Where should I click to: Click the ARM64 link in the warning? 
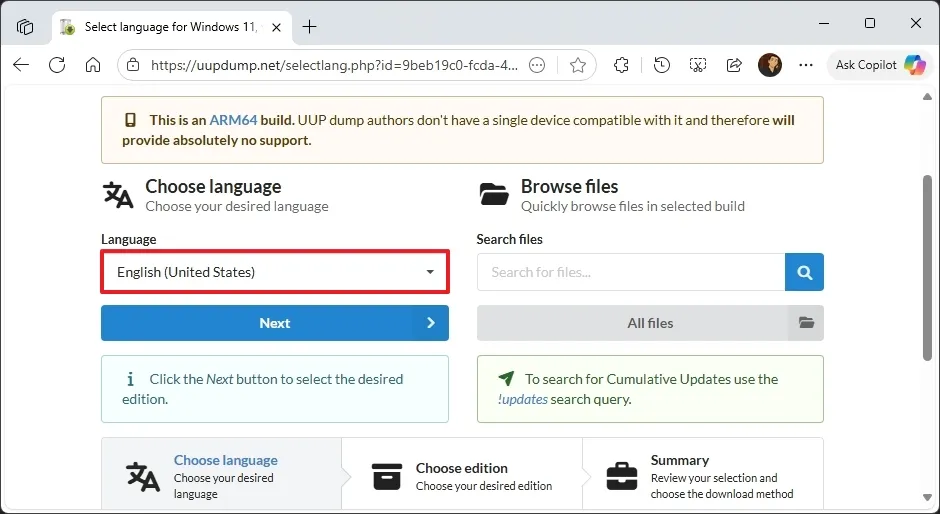coord(233,120)
